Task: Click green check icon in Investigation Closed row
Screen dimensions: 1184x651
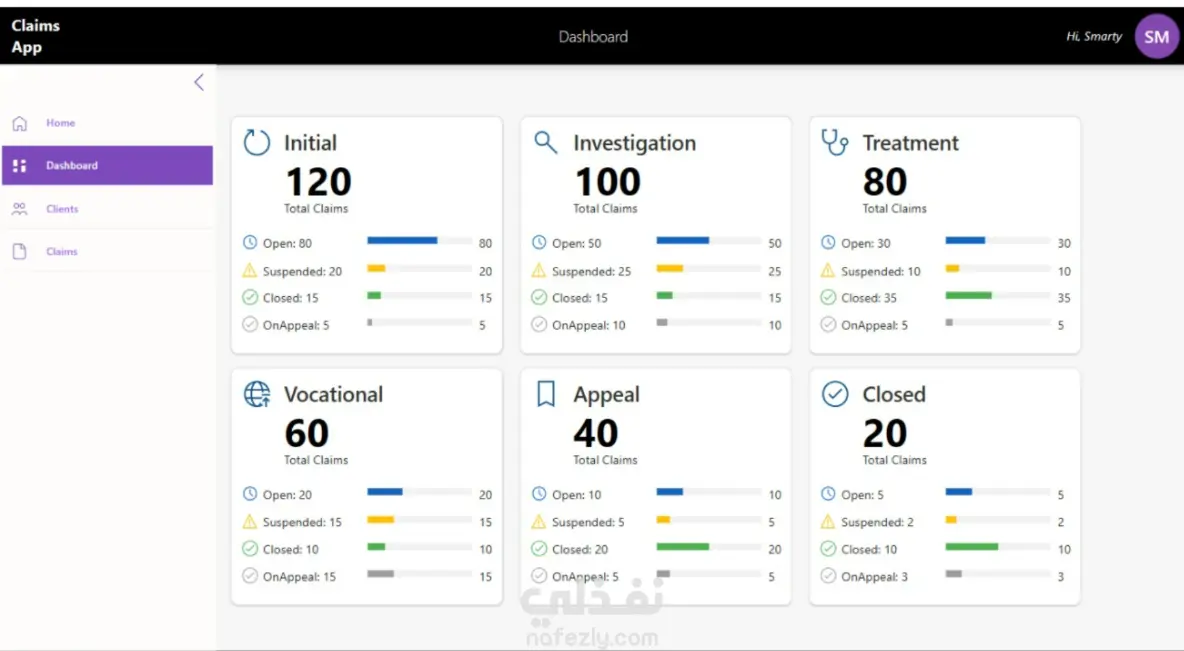Action: [538, 298]
